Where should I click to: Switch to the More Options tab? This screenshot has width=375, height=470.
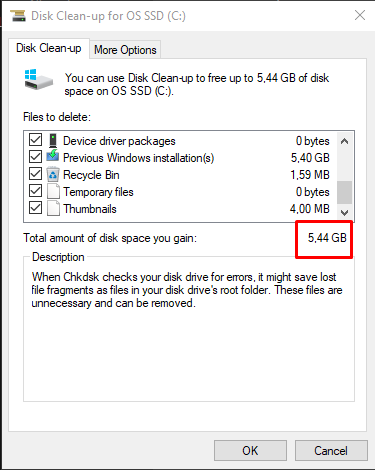click(x=125, y=50)
